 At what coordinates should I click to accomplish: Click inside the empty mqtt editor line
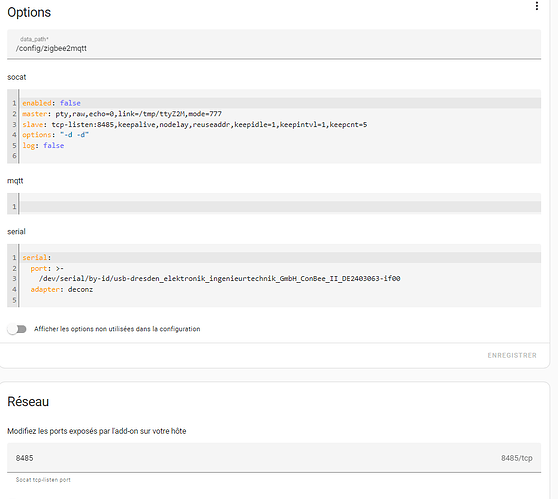280,206
